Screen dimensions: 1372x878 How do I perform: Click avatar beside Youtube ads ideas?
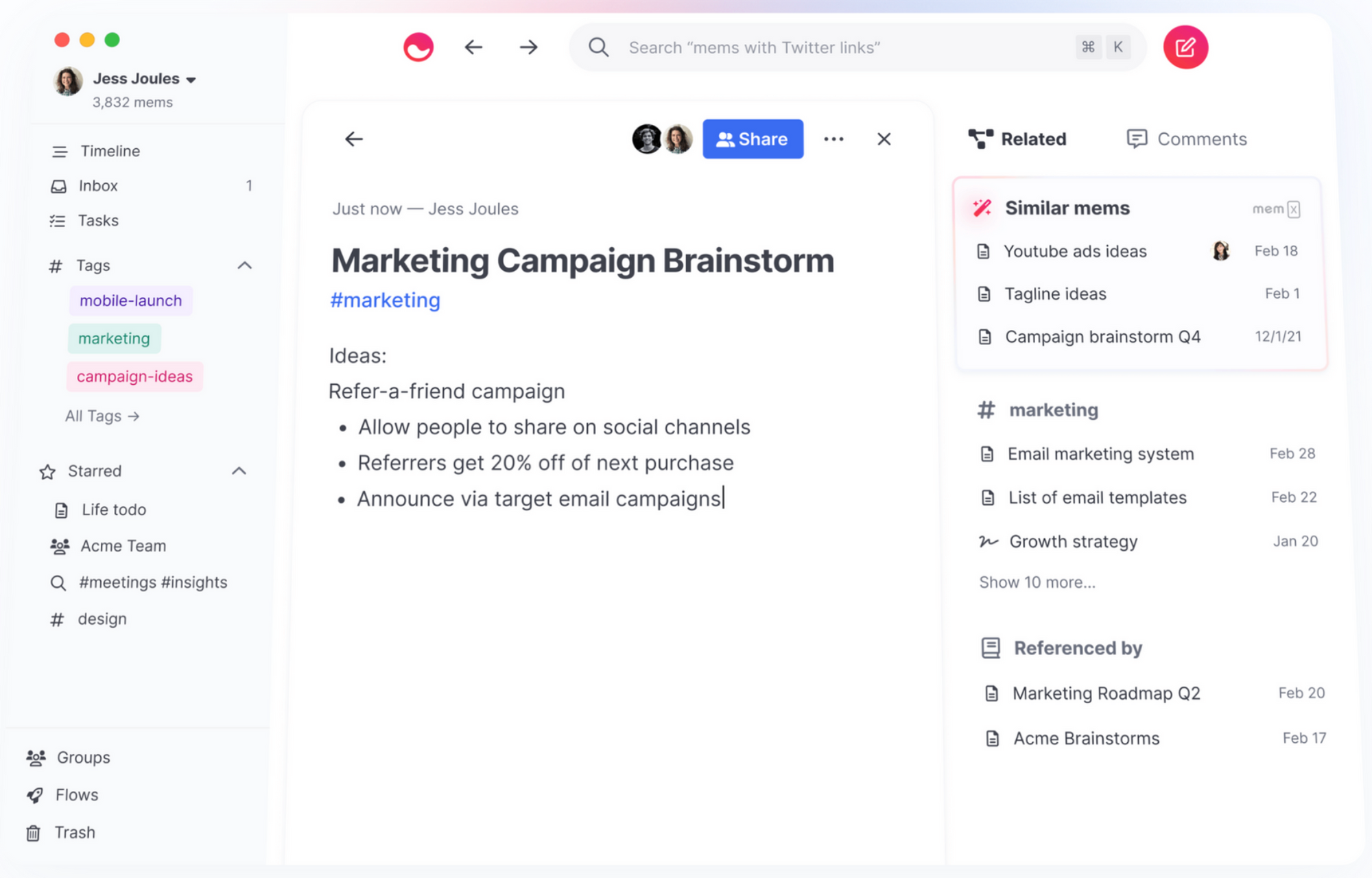[1221, 250]
